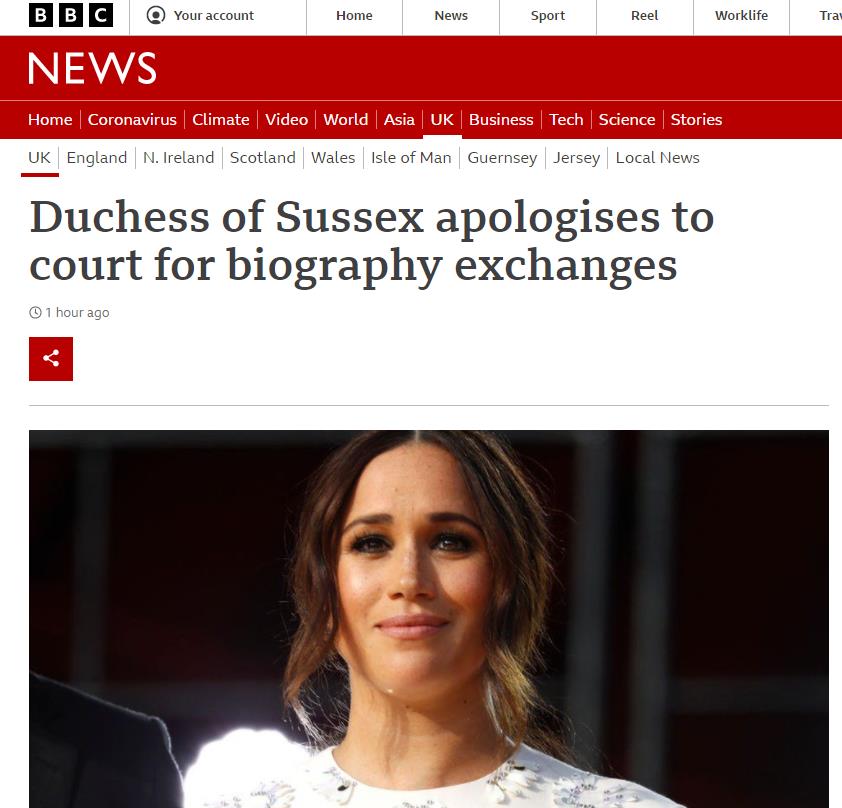Visit the Isle of Man section

coord(411,157)
